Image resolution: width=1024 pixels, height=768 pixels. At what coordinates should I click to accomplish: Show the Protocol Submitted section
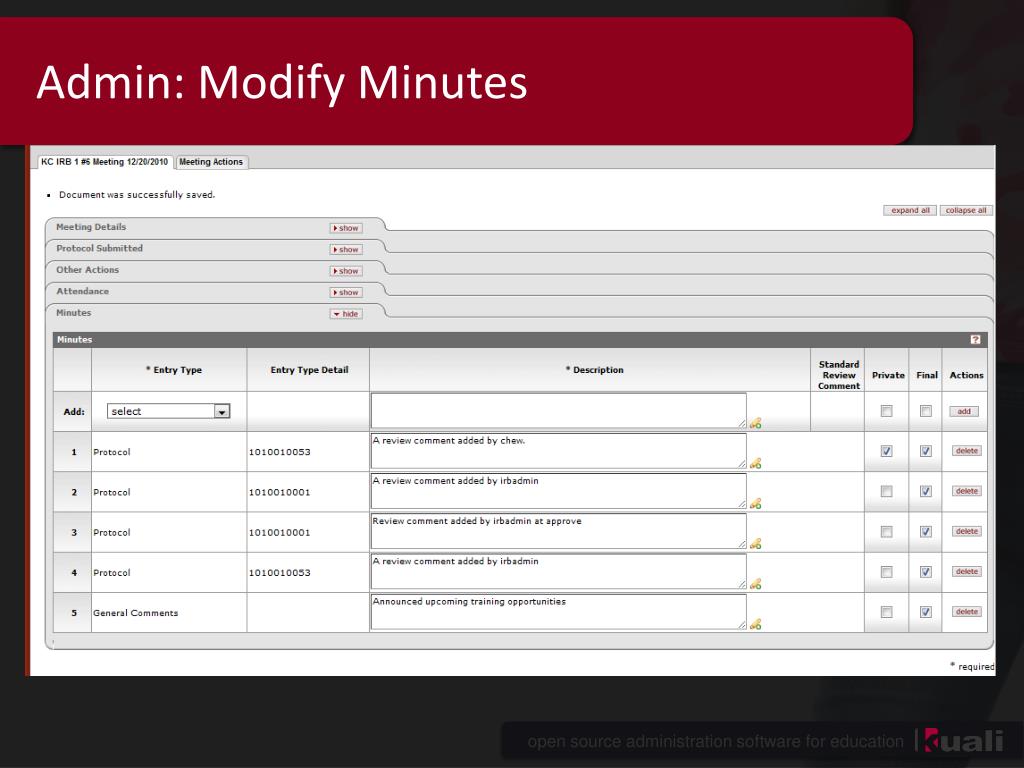pyautogui.click(x=346, y=249)
